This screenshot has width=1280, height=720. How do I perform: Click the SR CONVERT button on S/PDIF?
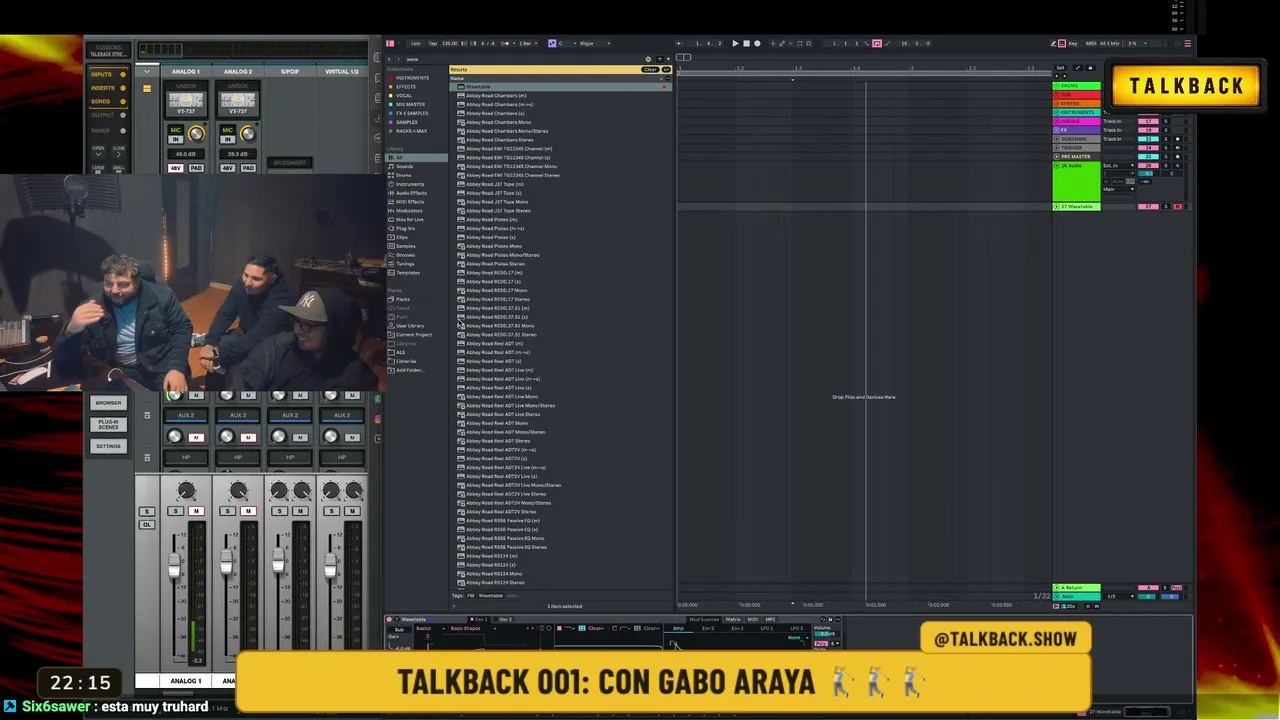click(290, 163)
